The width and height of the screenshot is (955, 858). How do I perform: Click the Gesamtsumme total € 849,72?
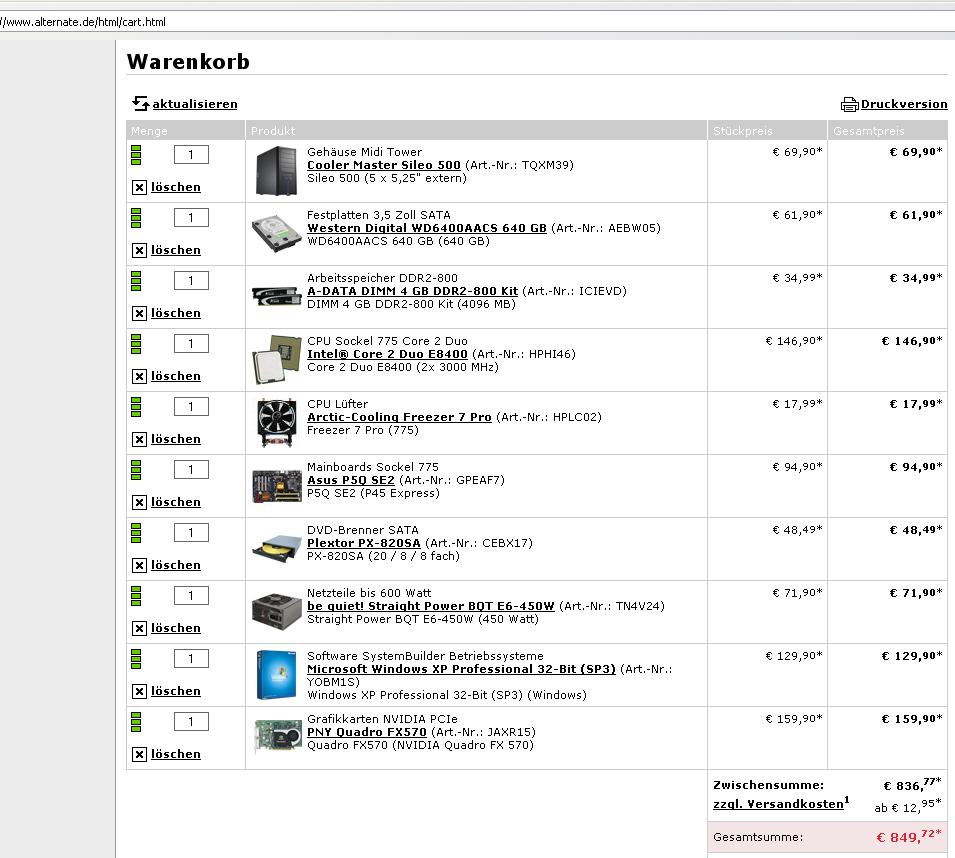pos(909,837)
